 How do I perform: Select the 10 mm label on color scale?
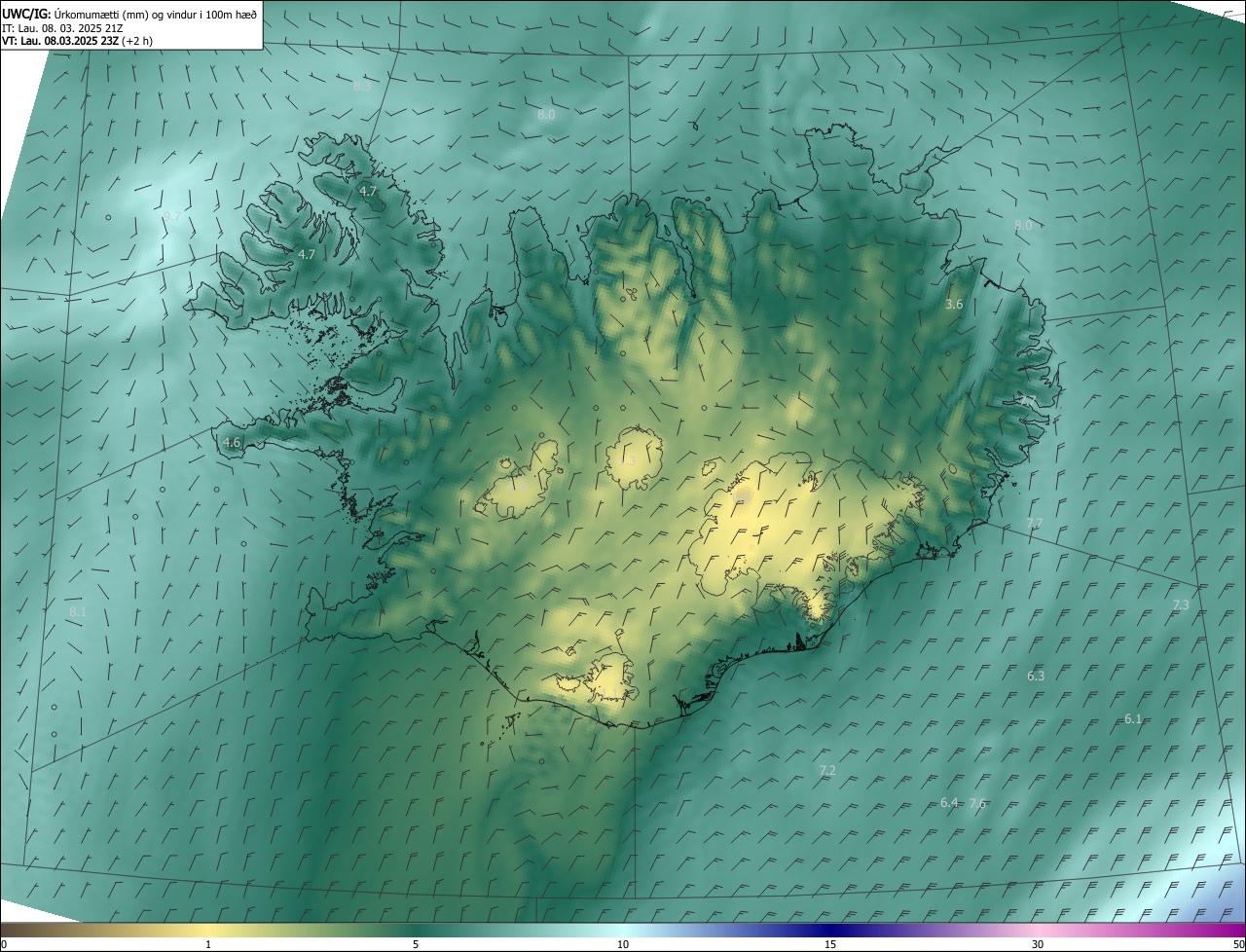tap(623, 944)
